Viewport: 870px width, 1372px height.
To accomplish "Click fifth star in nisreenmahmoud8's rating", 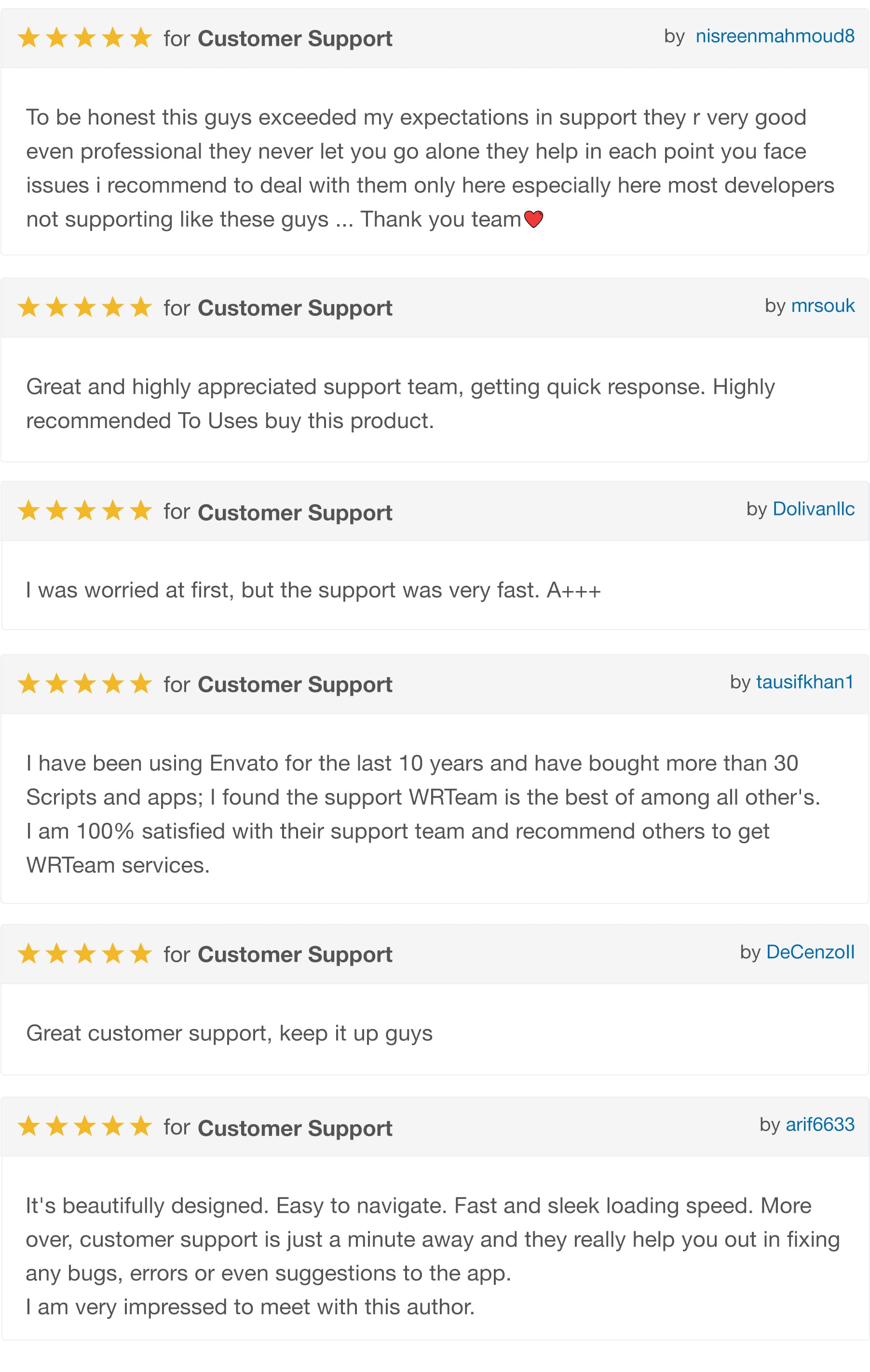I will 141,38.
